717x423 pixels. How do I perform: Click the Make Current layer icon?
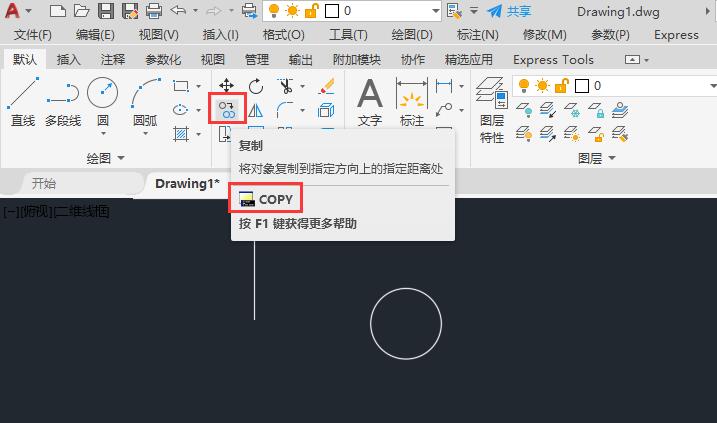tap(620, 110)
